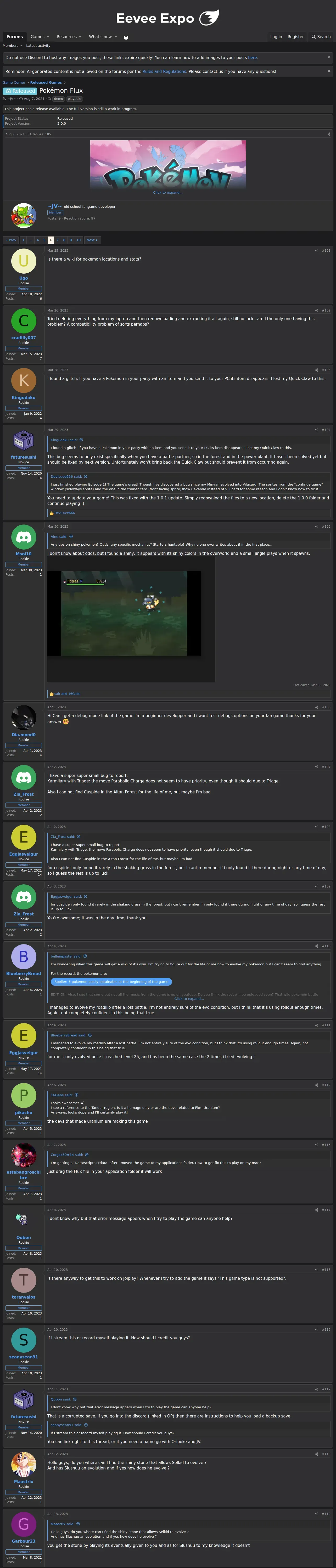
Task: Open the Forums tab
Action: tap(15, 37)
